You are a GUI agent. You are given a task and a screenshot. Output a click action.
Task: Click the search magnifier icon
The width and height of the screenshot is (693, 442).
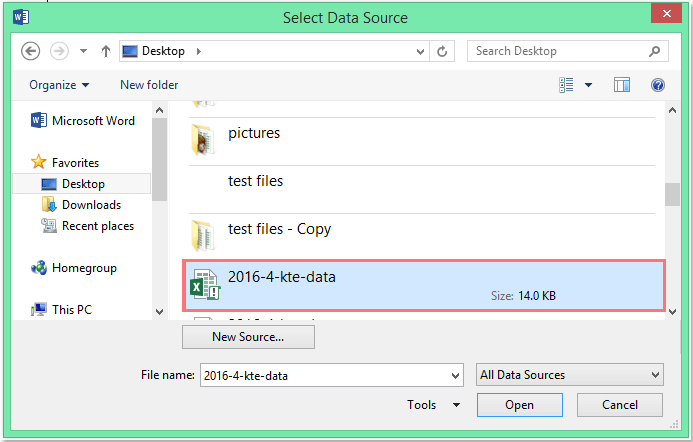[x=655, y=51]
